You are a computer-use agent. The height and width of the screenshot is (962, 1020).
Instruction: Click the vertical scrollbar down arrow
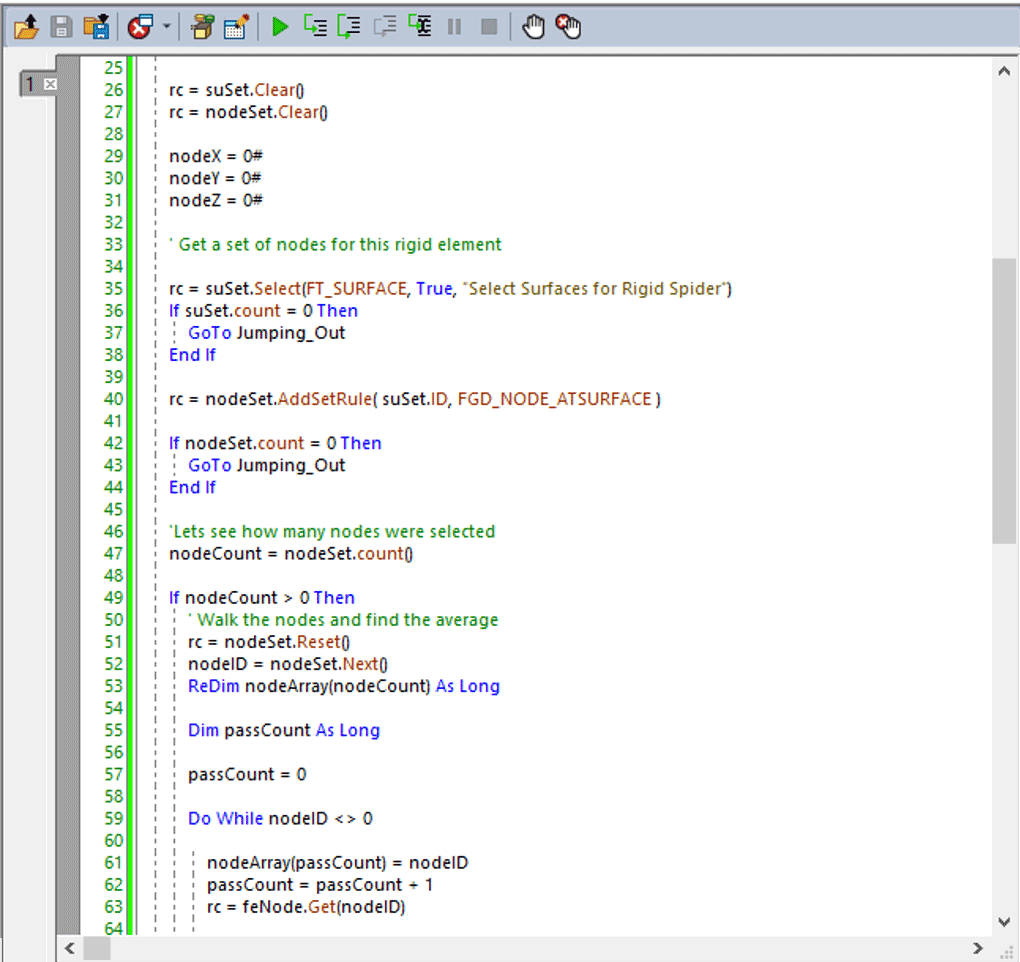pyautogui.click(x=1004, y=922)
